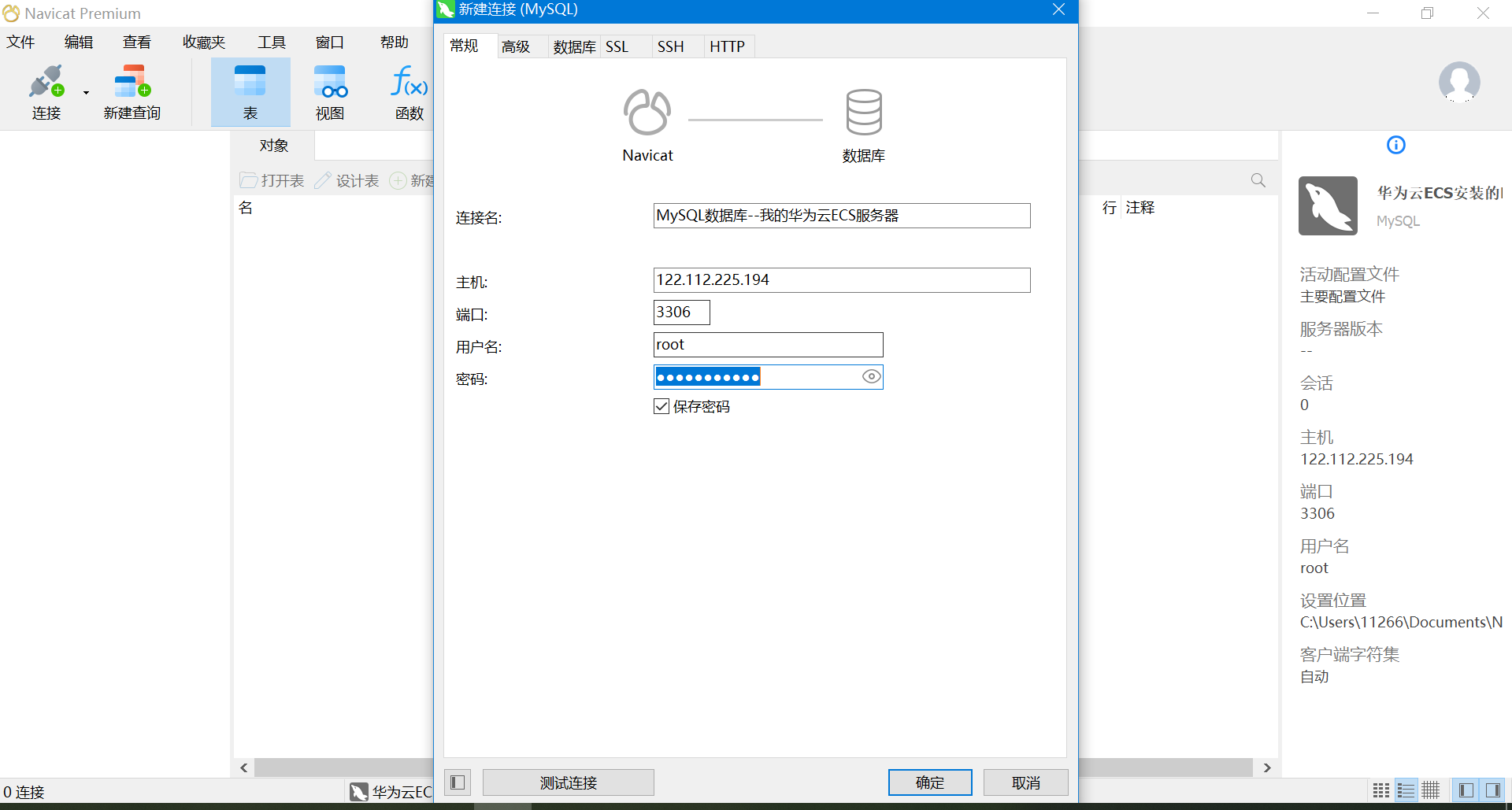Click the MySQL dolphin connection thumbnail
1512x810 pixels.
pos(1328,205)
